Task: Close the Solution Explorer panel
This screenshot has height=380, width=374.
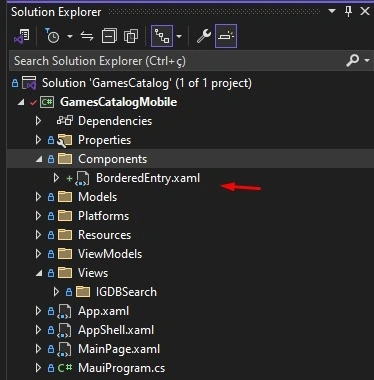Action: click(x=365, y=11)
